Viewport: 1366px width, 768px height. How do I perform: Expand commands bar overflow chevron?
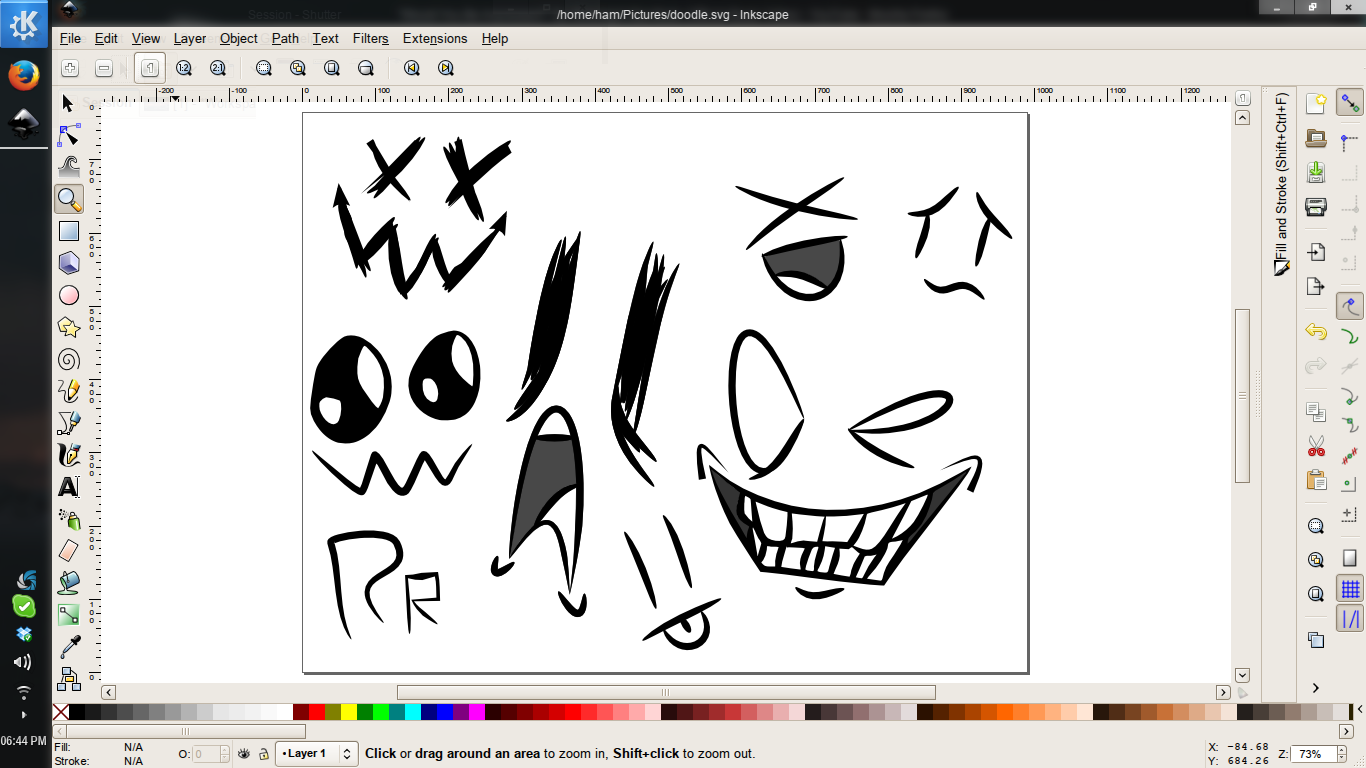(1316, 687)
